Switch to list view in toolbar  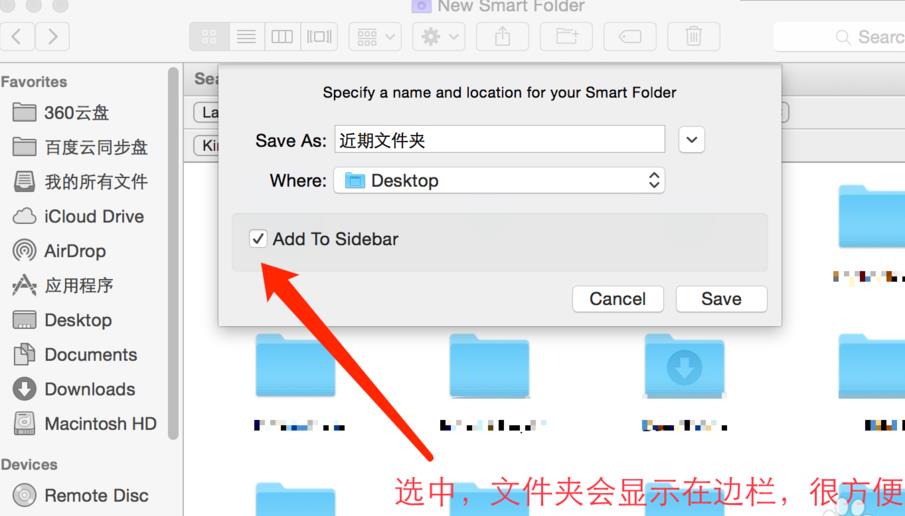246,37
